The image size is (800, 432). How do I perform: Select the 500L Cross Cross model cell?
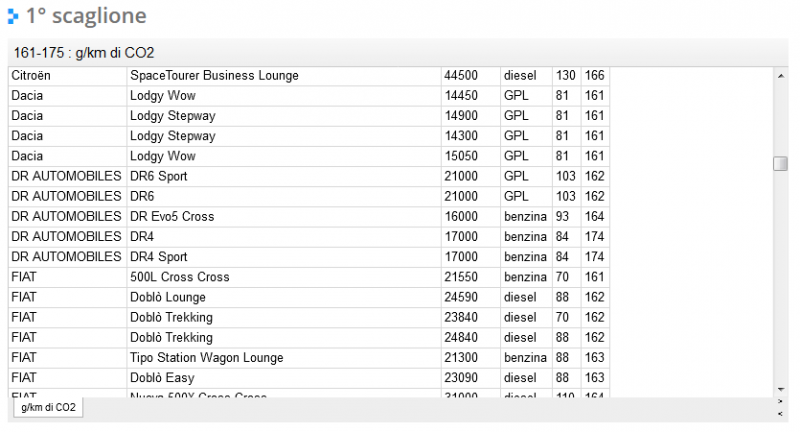click(179, 276)
